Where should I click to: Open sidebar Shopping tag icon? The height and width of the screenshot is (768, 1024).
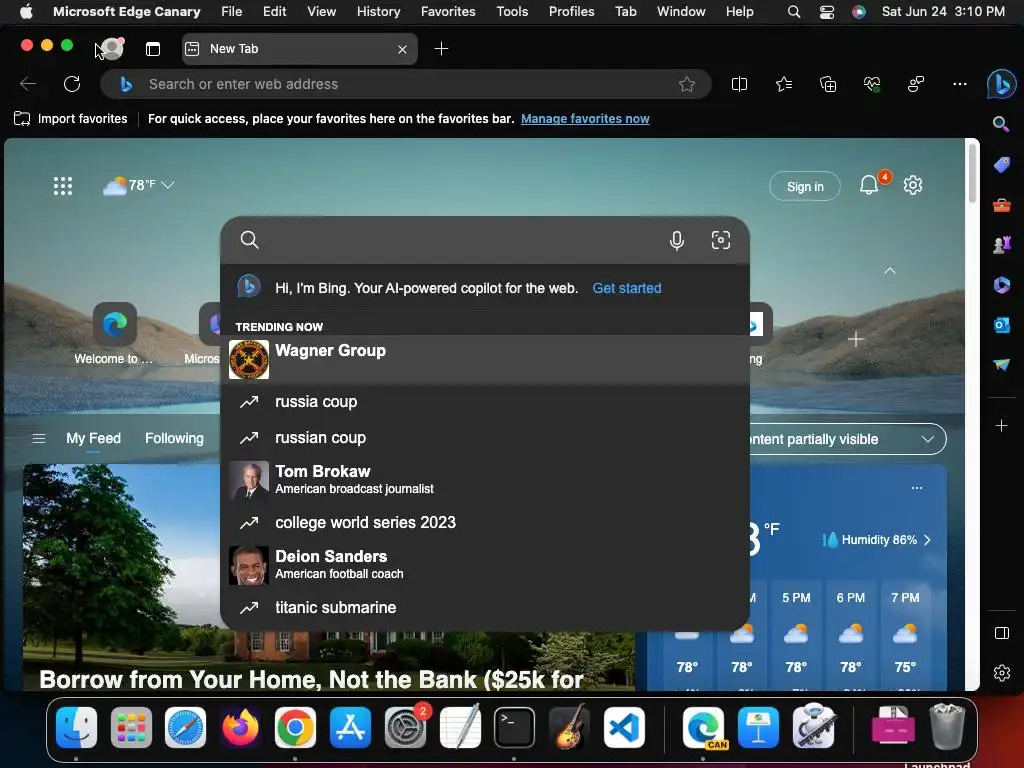click(1001, 165)
